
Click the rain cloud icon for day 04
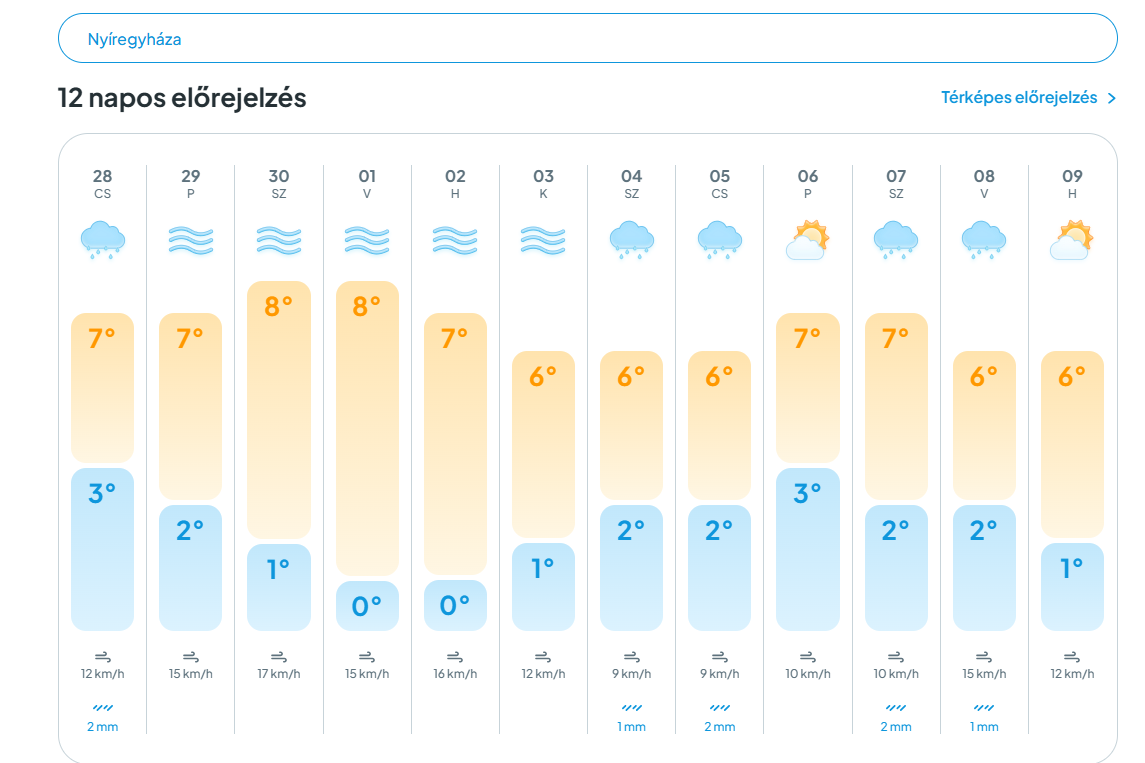(x=632, y=240)
